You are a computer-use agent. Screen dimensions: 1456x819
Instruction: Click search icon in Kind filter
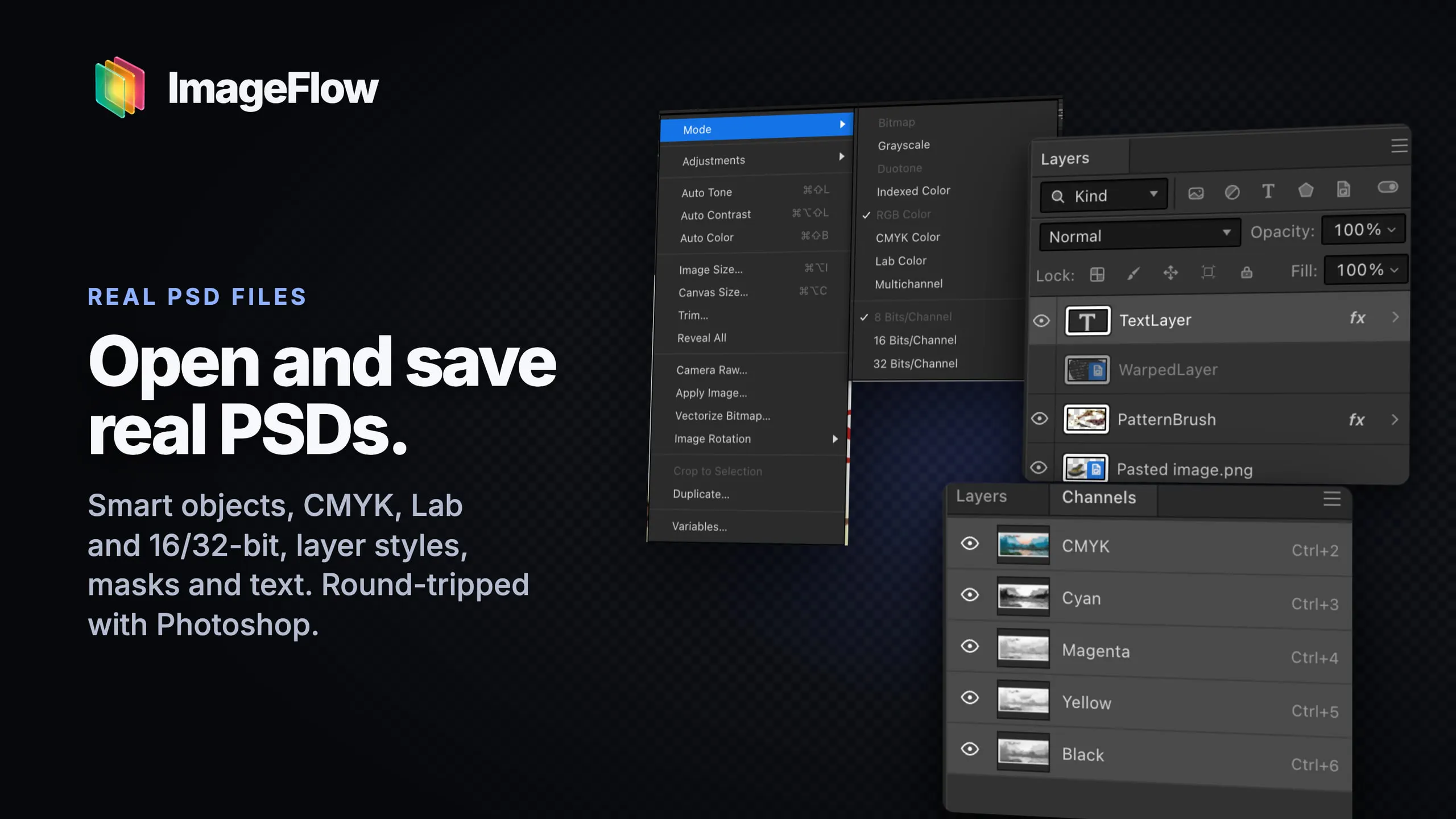click(x=1057, y=197)
